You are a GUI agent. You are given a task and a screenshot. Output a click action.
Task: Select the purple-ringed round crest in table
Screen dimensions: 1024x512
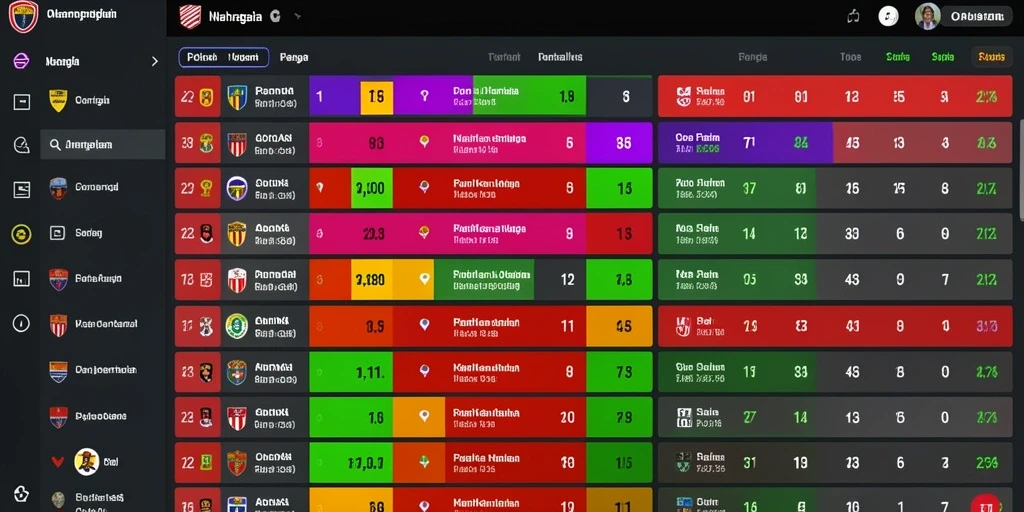[236, 188]
